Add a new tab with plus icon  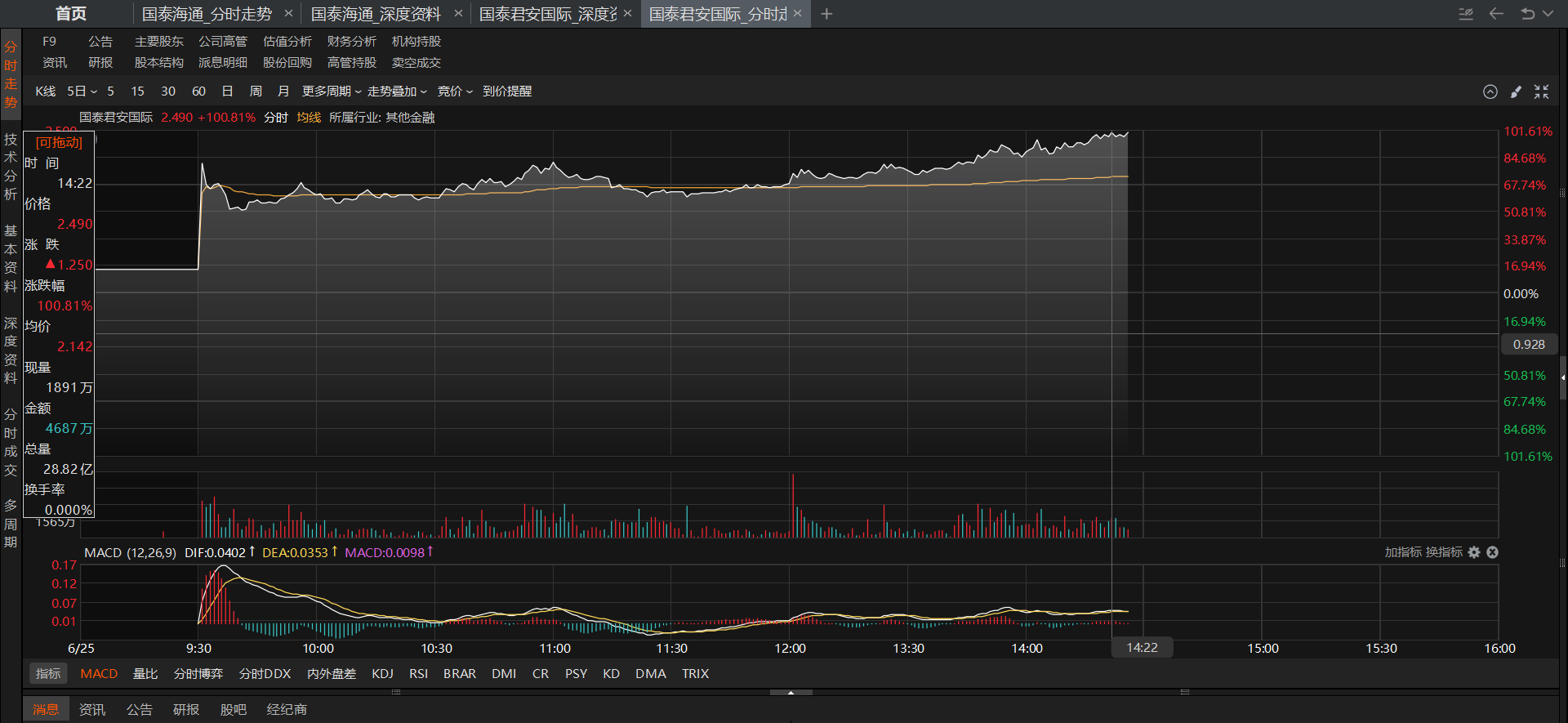(x=826, y=14)
